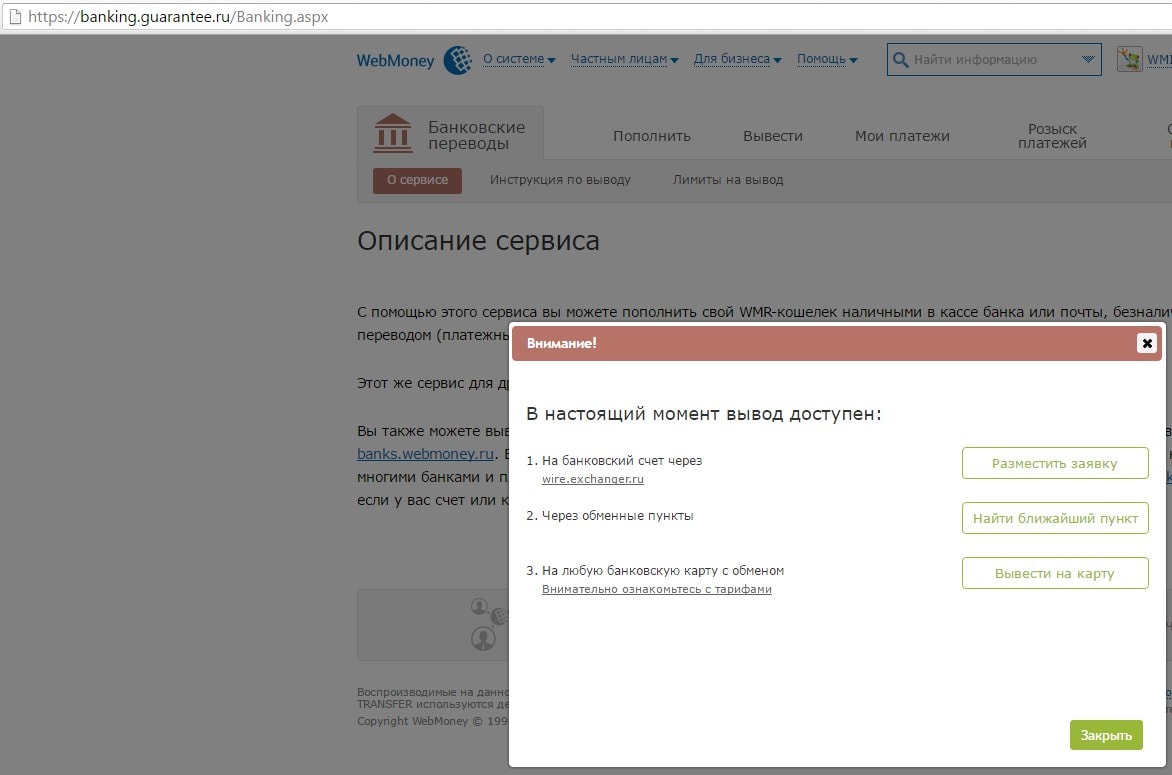
Task: Click the ant avatar icon at top right
Action: 1129,59
